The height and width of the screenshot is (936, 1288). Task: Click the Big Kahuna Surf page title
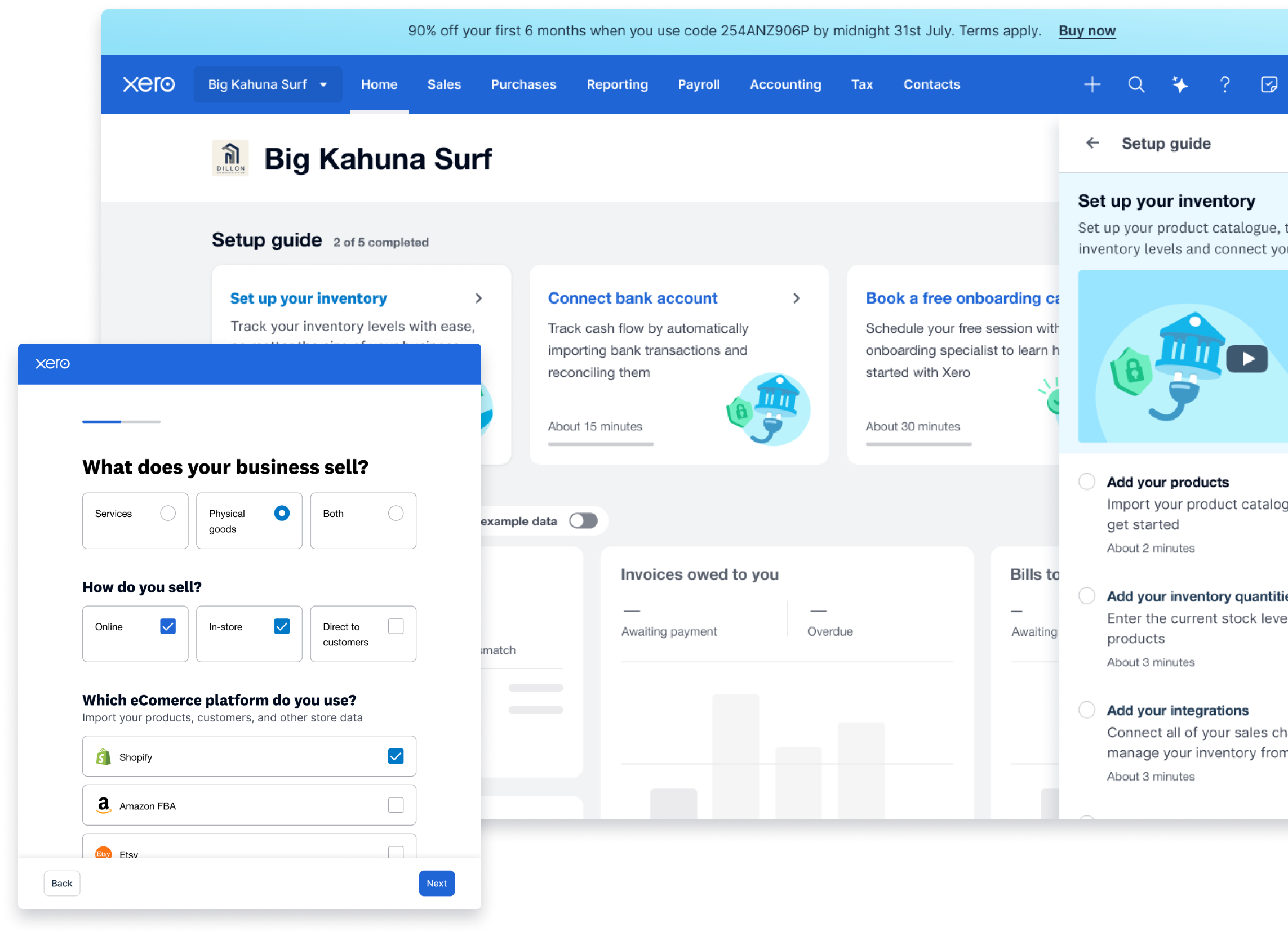coord(377,158)
